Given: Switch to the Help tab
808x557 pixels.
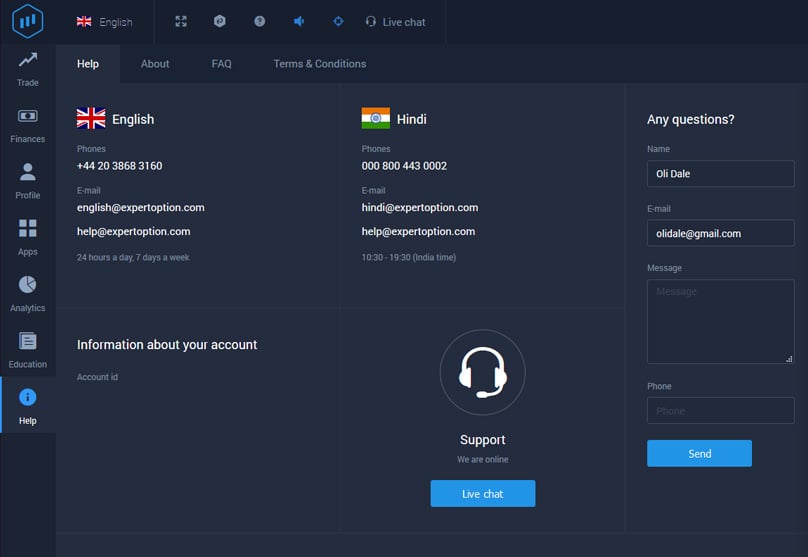Looking at the screenshot, I should coord(88,64).
